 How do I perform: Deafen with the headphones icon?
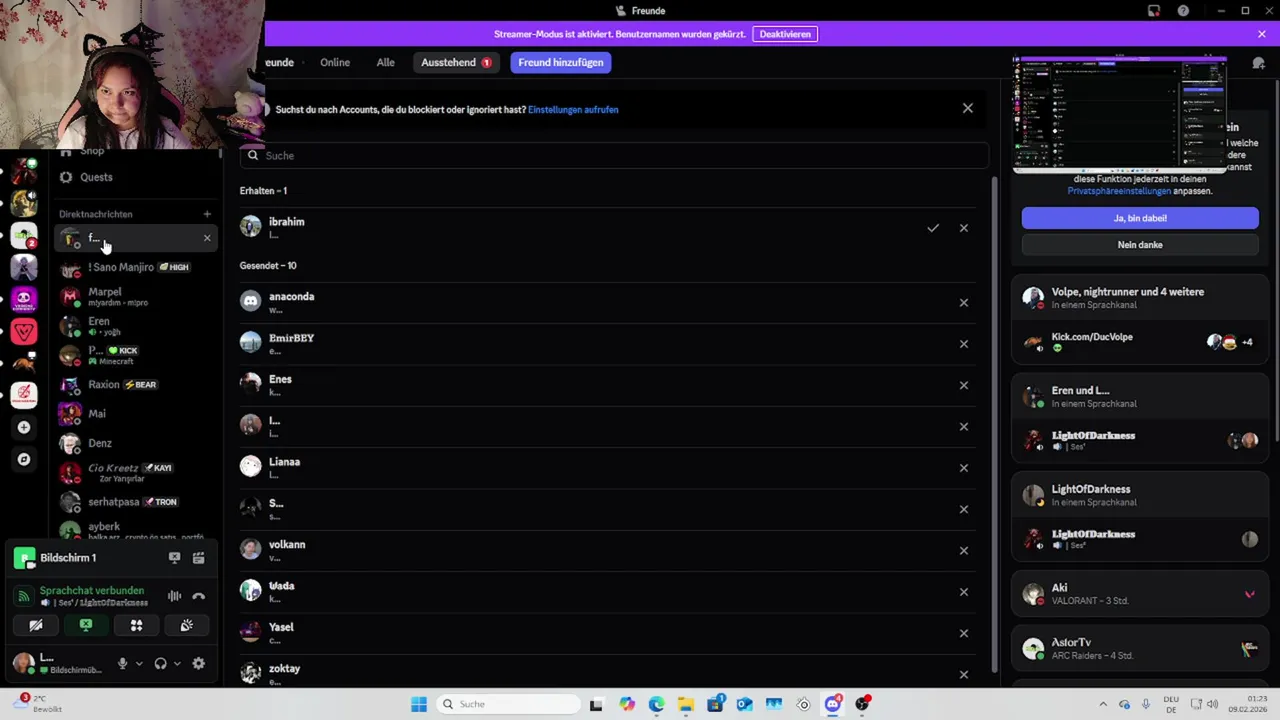tap(160, 663)
